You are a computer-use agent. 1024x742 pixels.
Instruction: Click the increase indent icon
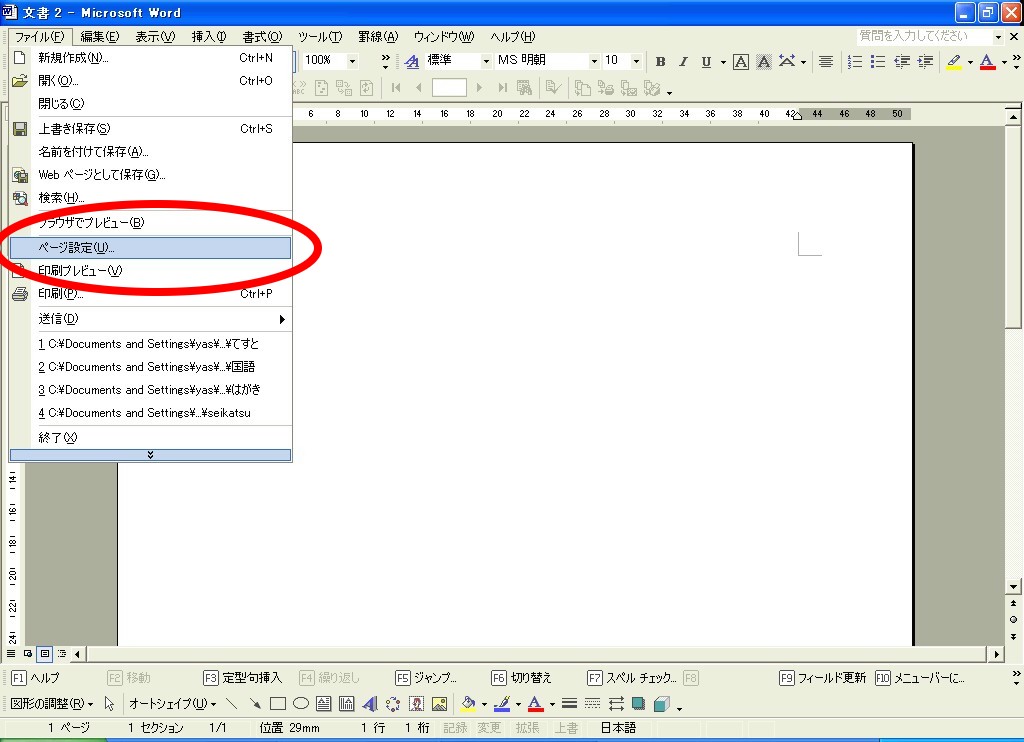click(925, 61)
